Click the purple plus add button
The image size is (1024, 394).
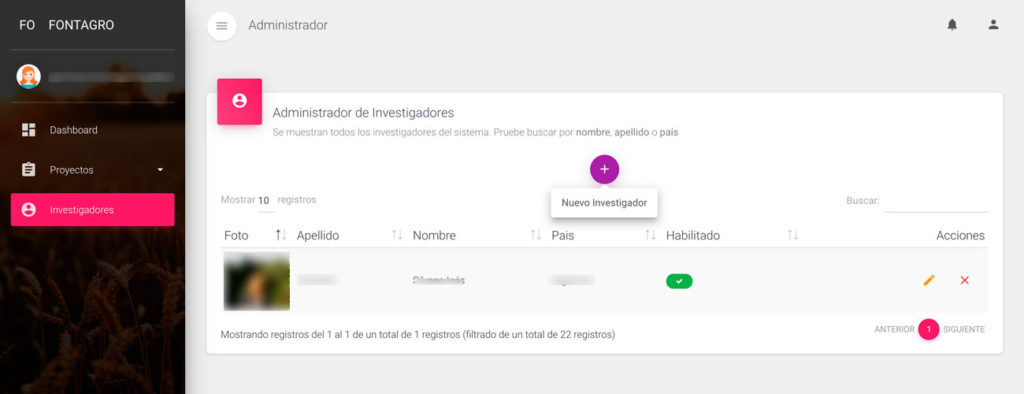click(x=605, y=169)
